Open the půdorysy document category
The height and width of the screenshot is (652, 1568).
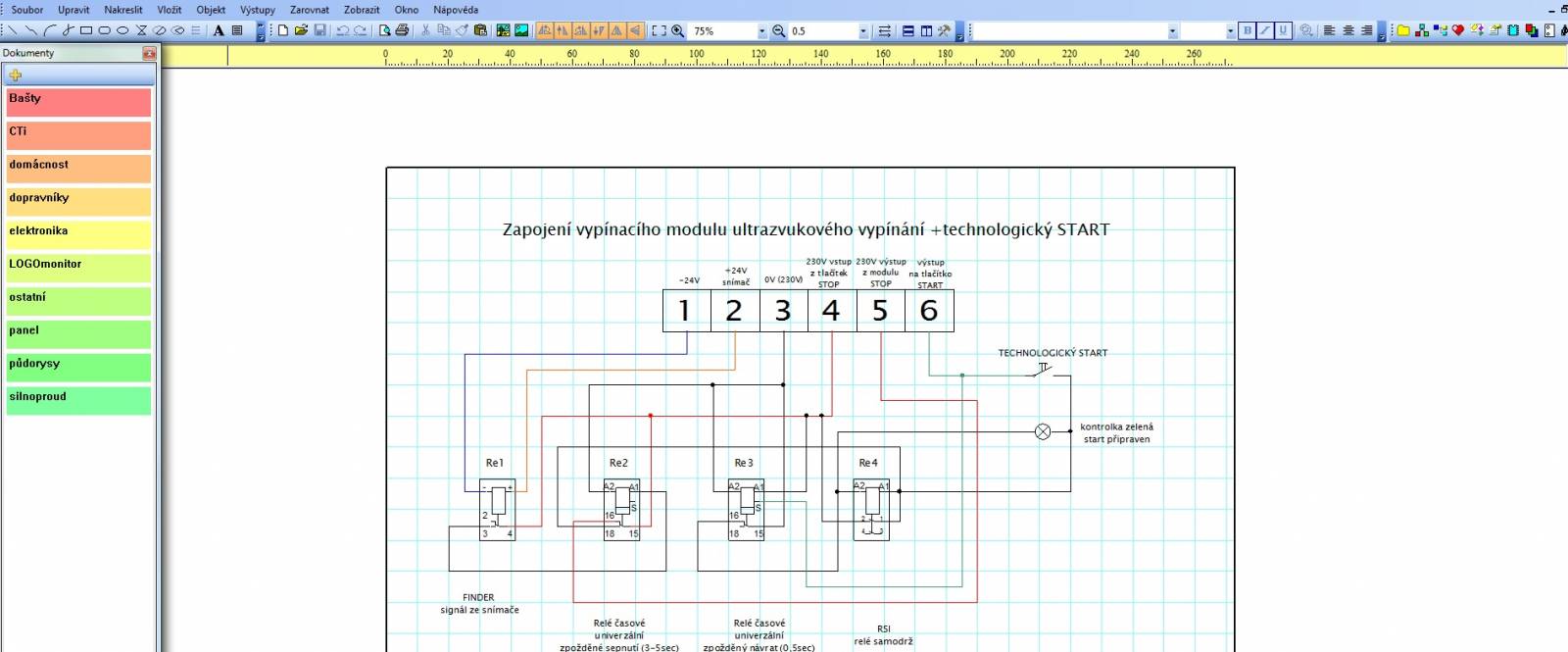pyautogui.click(x=79, y=368)
